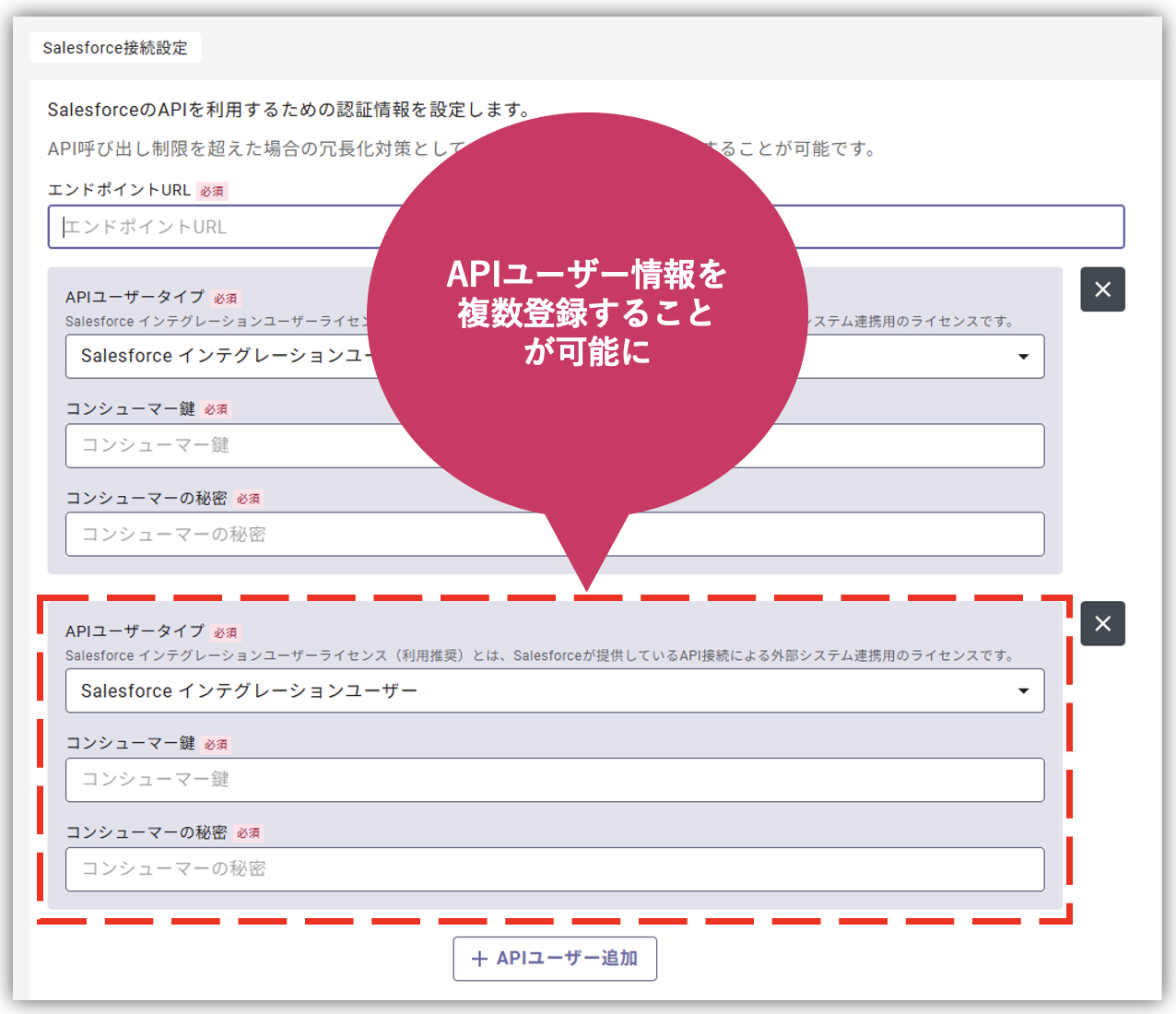Remove the second API user block
Image resolution: width=1176 pixels, height=1014 pixels.
(1103, 624)
